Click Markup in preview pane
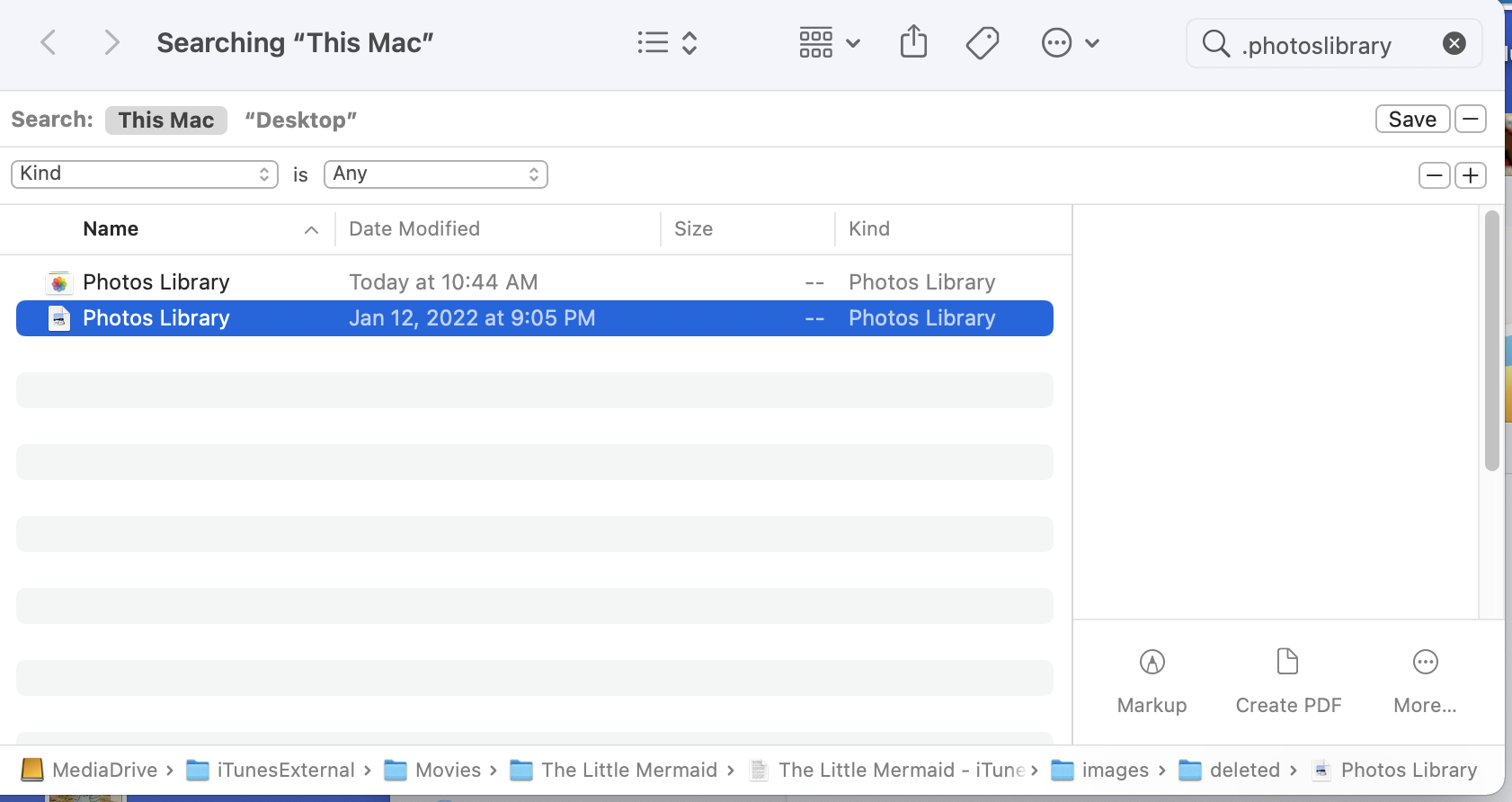 pos(1152,682)
